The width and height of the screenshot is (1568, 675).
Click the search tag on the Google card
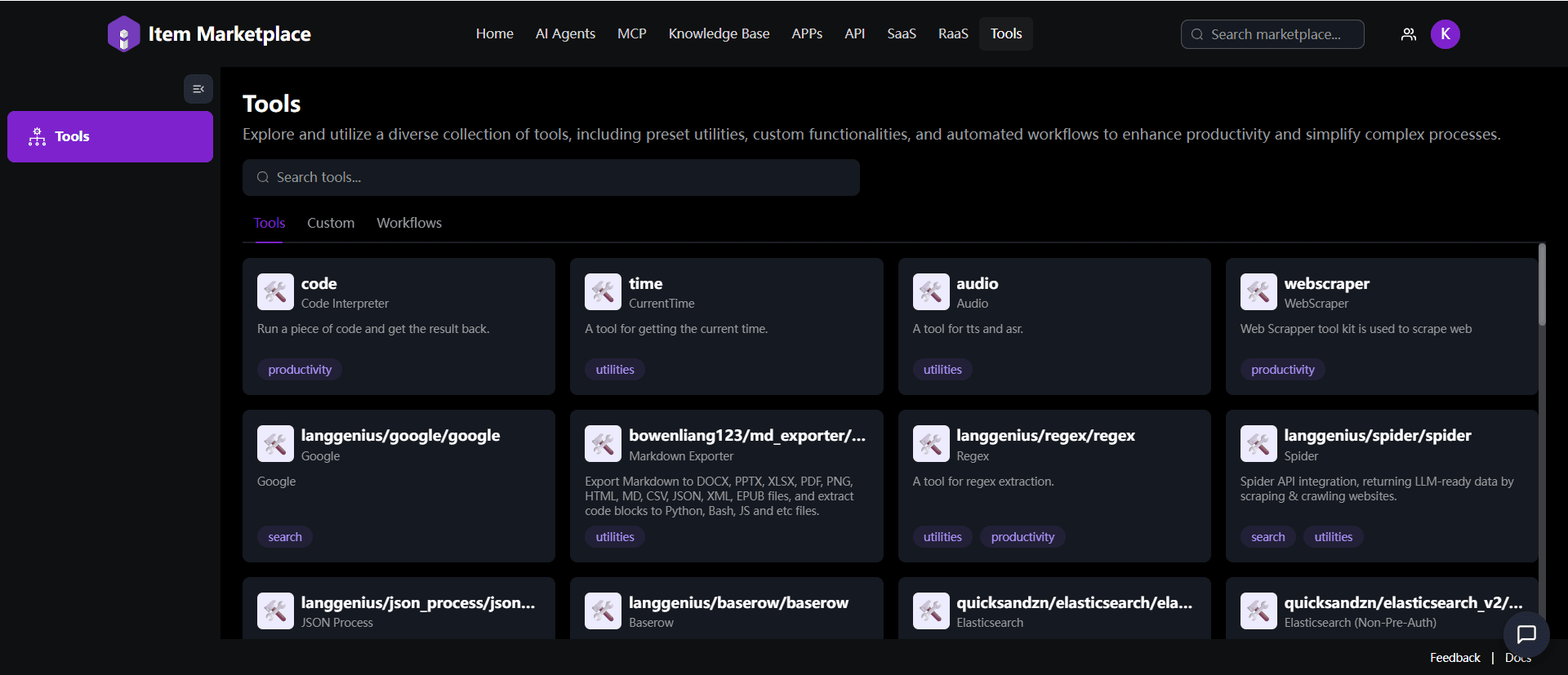(x=285, y=537)
